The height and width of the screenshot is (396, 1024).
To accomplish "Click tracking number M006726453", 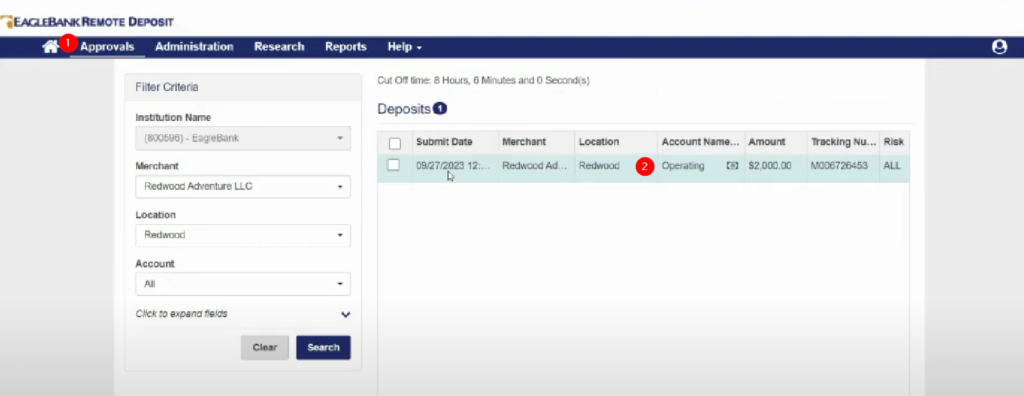I will (x=839, y=166).
